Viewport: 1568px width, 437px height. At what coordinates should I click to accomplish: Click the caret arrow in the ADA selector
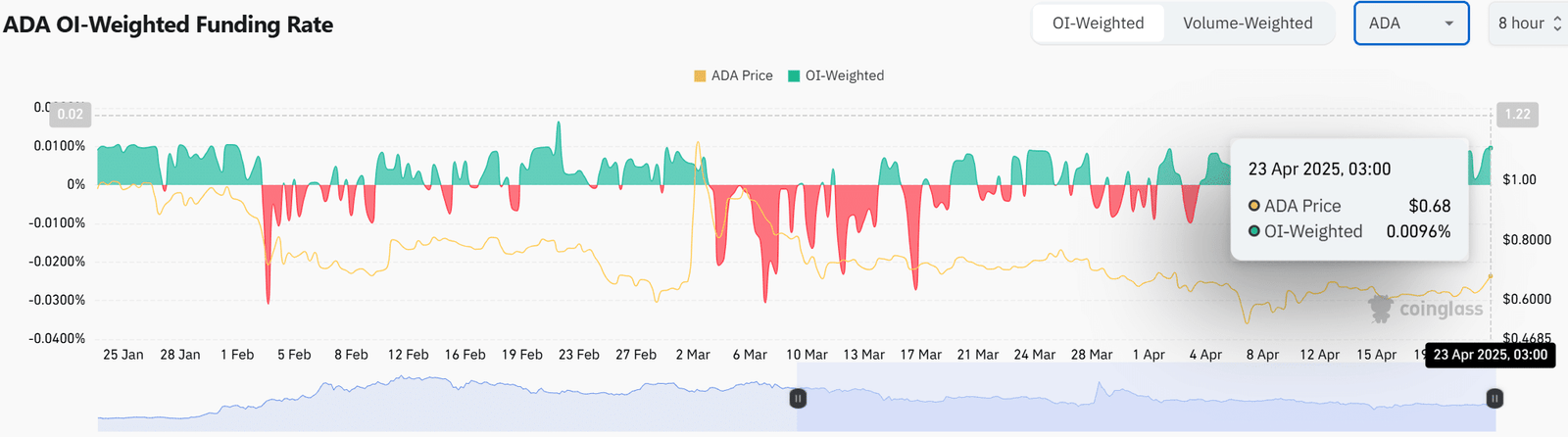coord(1448,24)
